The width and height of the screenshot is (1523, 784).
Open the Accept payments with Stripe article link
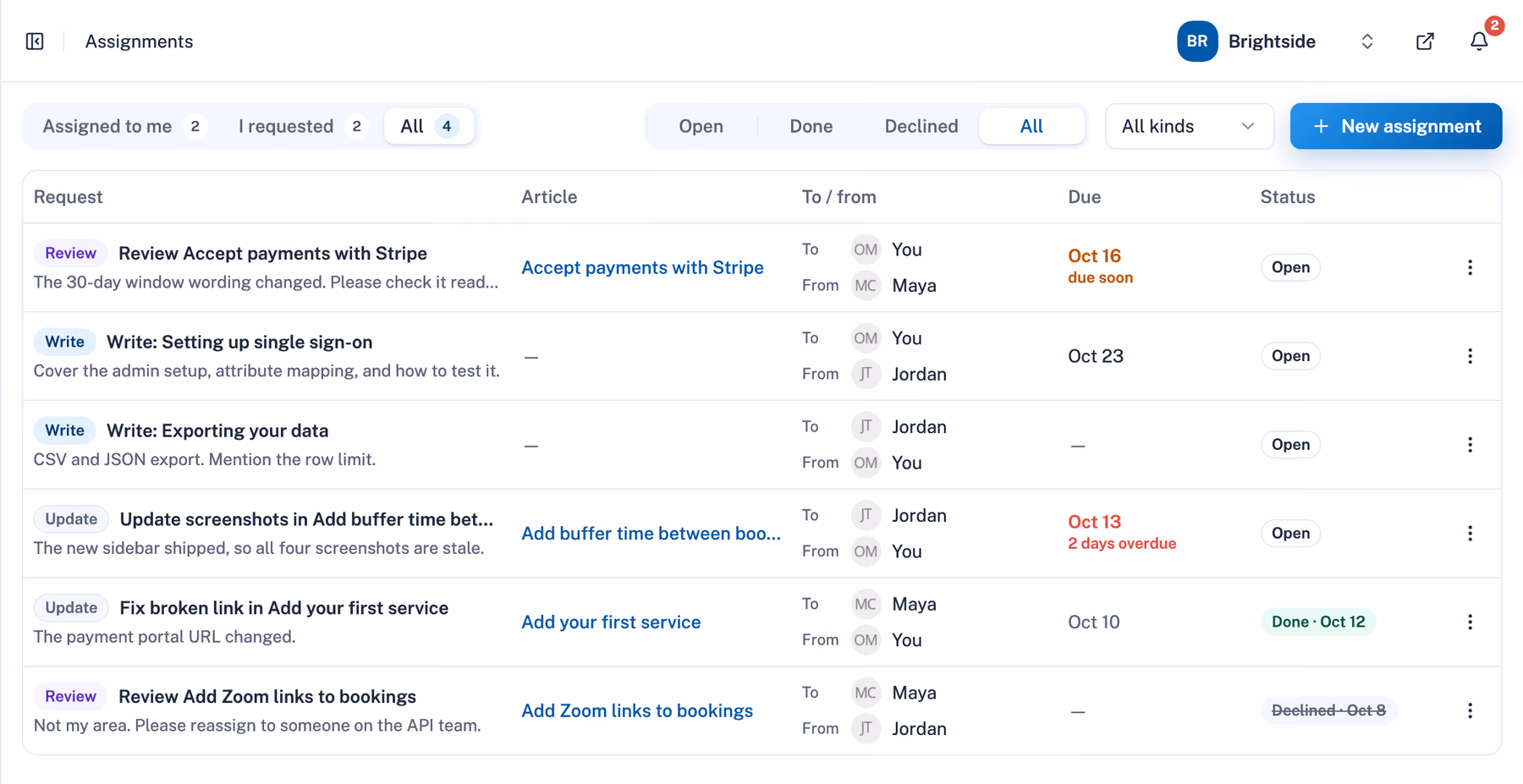click(x=642, y=267)
